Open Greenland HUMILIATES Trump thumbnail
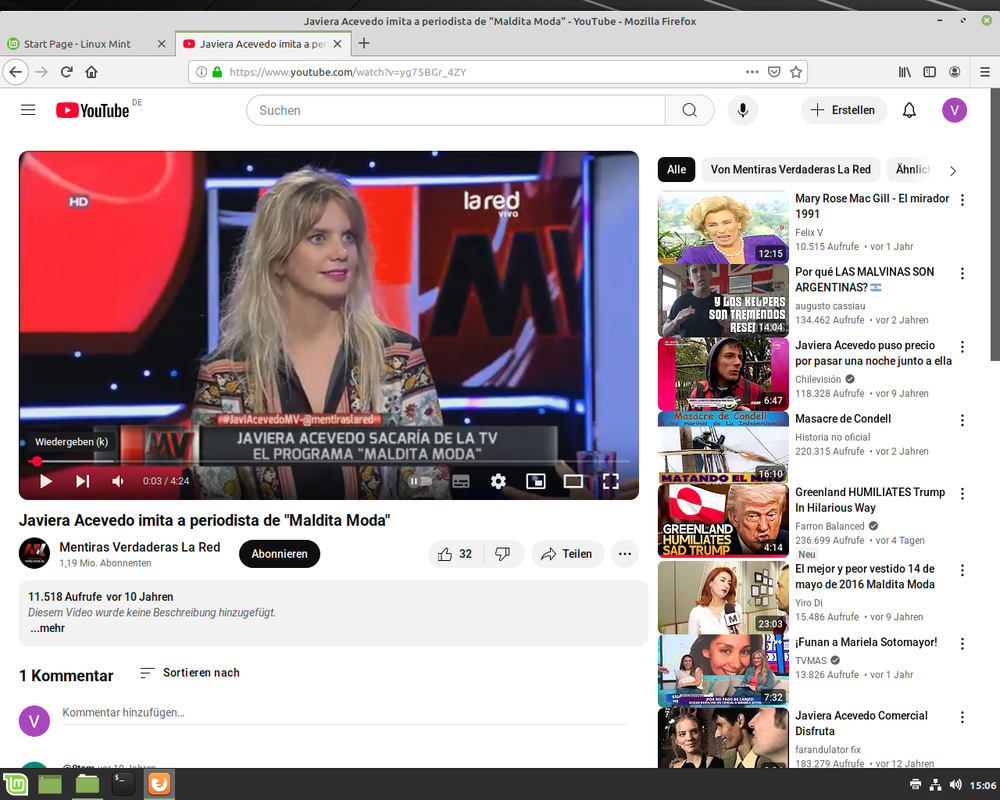 pyautogui.click(x=723, y=521)
